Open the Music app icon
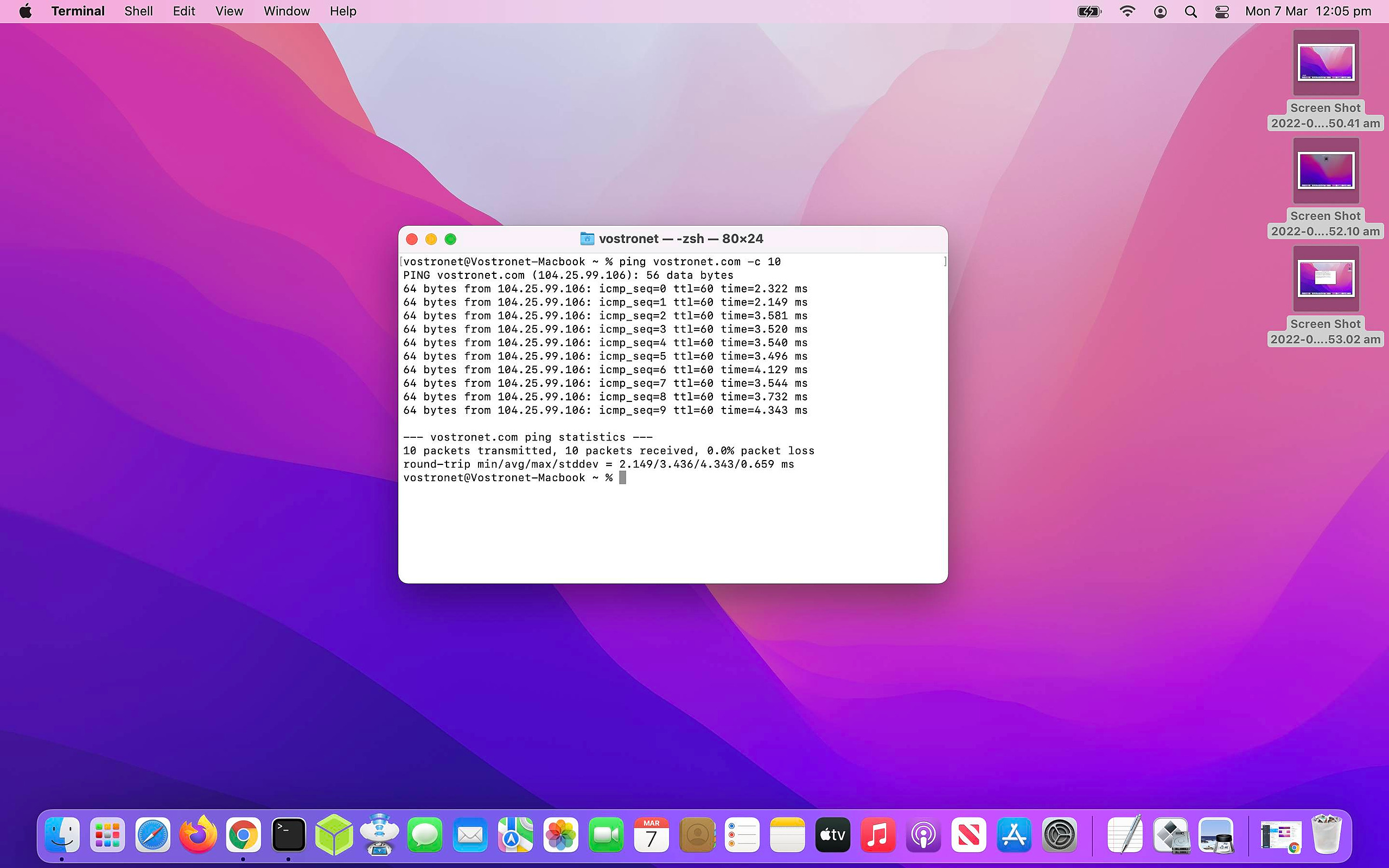Viewport: 1389px width, 868px height. 878,835
